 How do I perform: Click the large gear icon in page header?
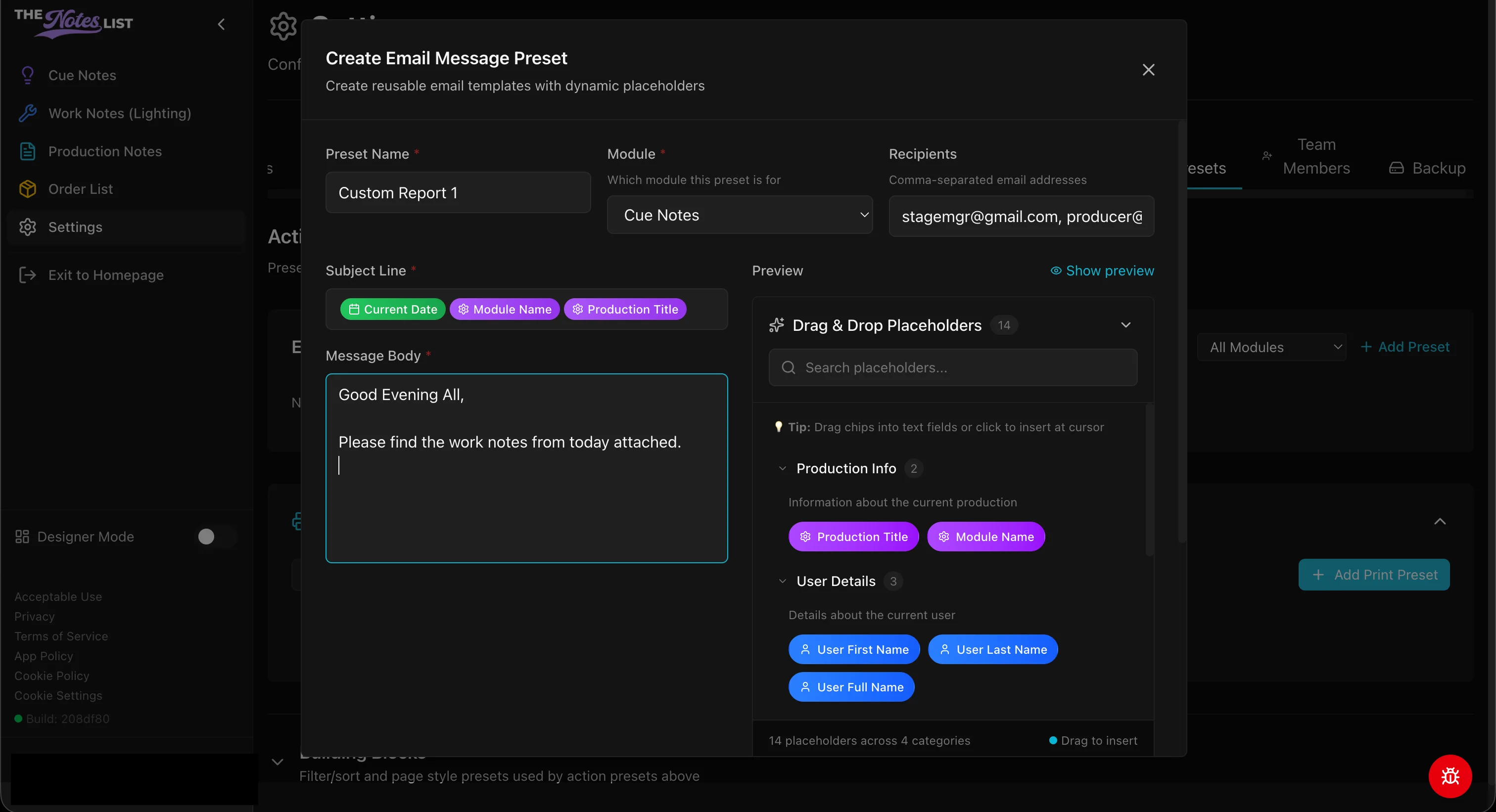pos(283,26)
